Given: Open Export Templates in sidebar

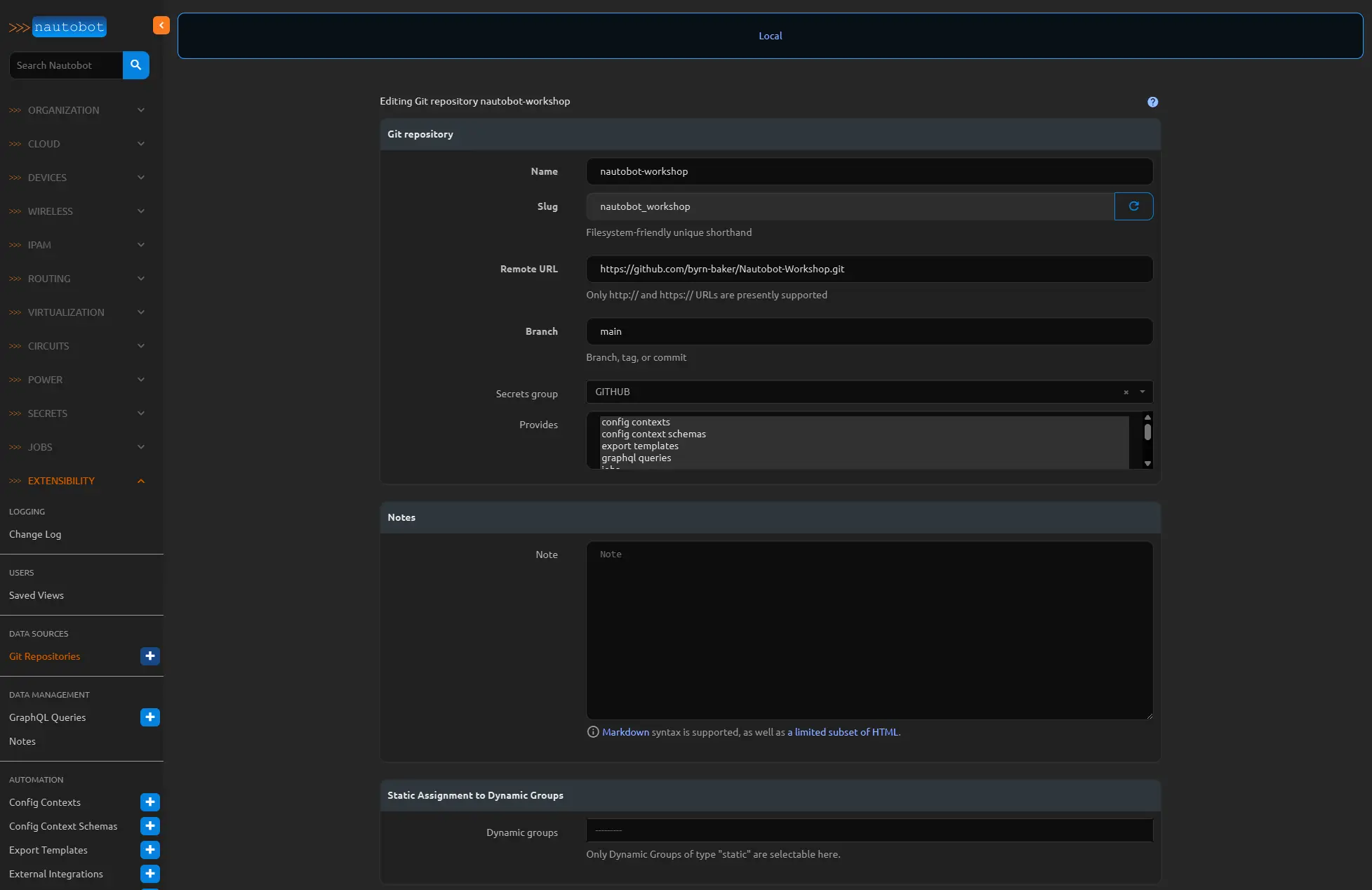Looking at the screenshot, I should pyautogui.click(x=48, y=850).
